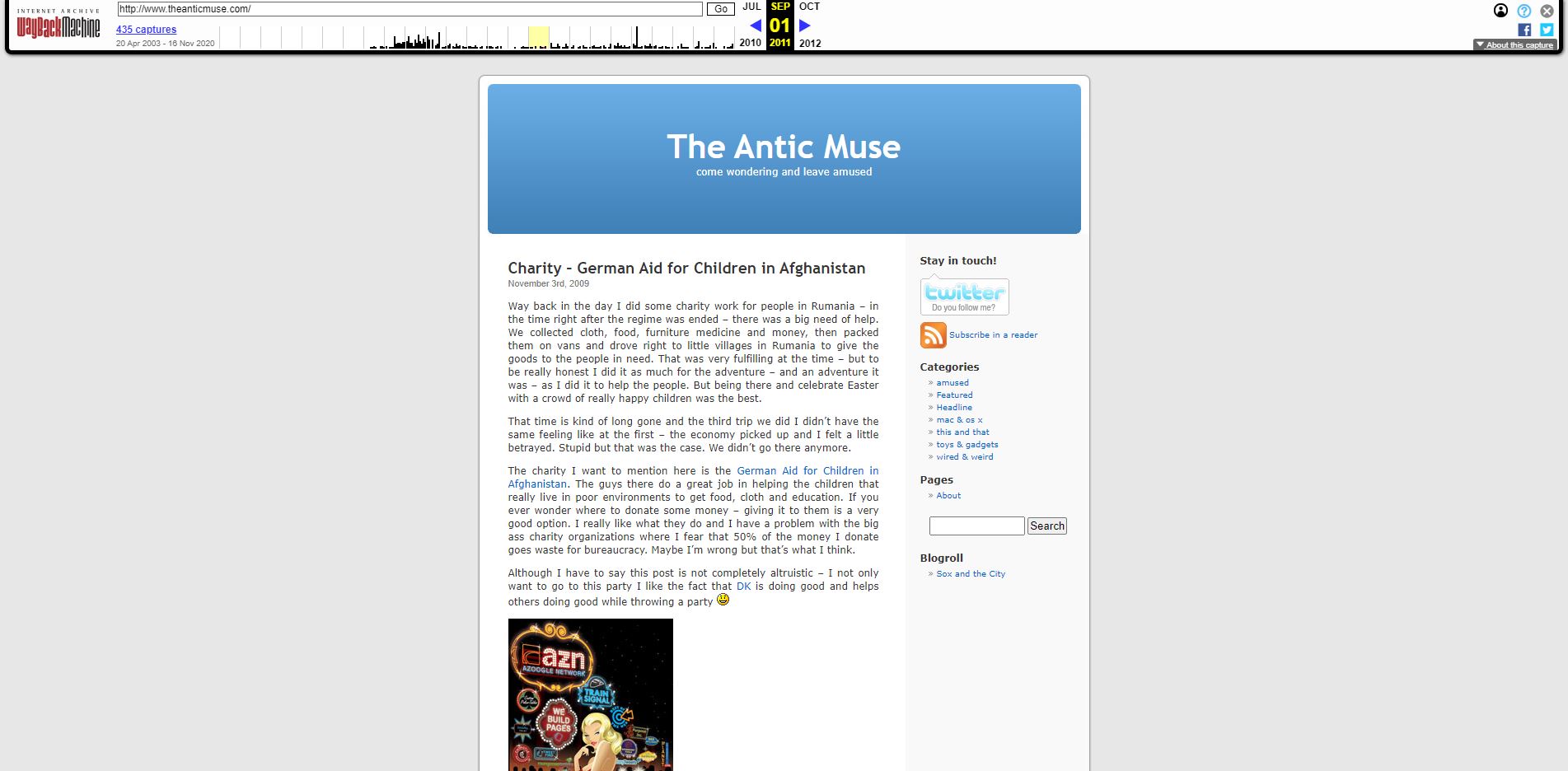Click the sidebar Search button
Image resolution: width=1568 pixels, height=771 pixels.
tap(1046, 526)
